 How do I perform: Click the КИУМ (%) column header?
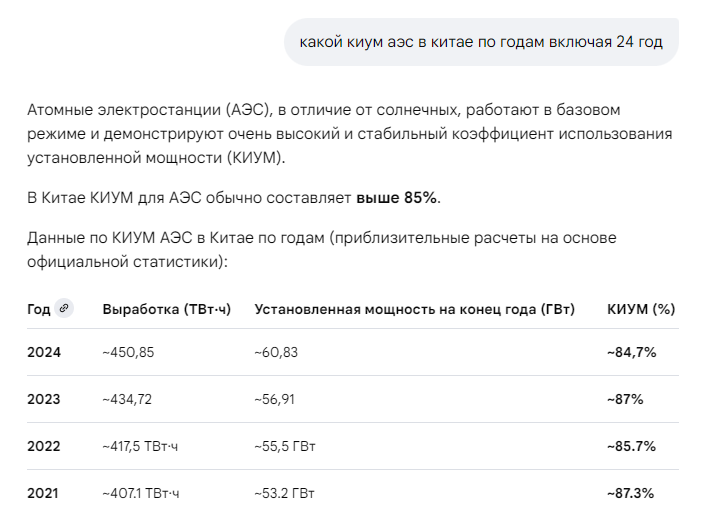click(x=641, y=309)
